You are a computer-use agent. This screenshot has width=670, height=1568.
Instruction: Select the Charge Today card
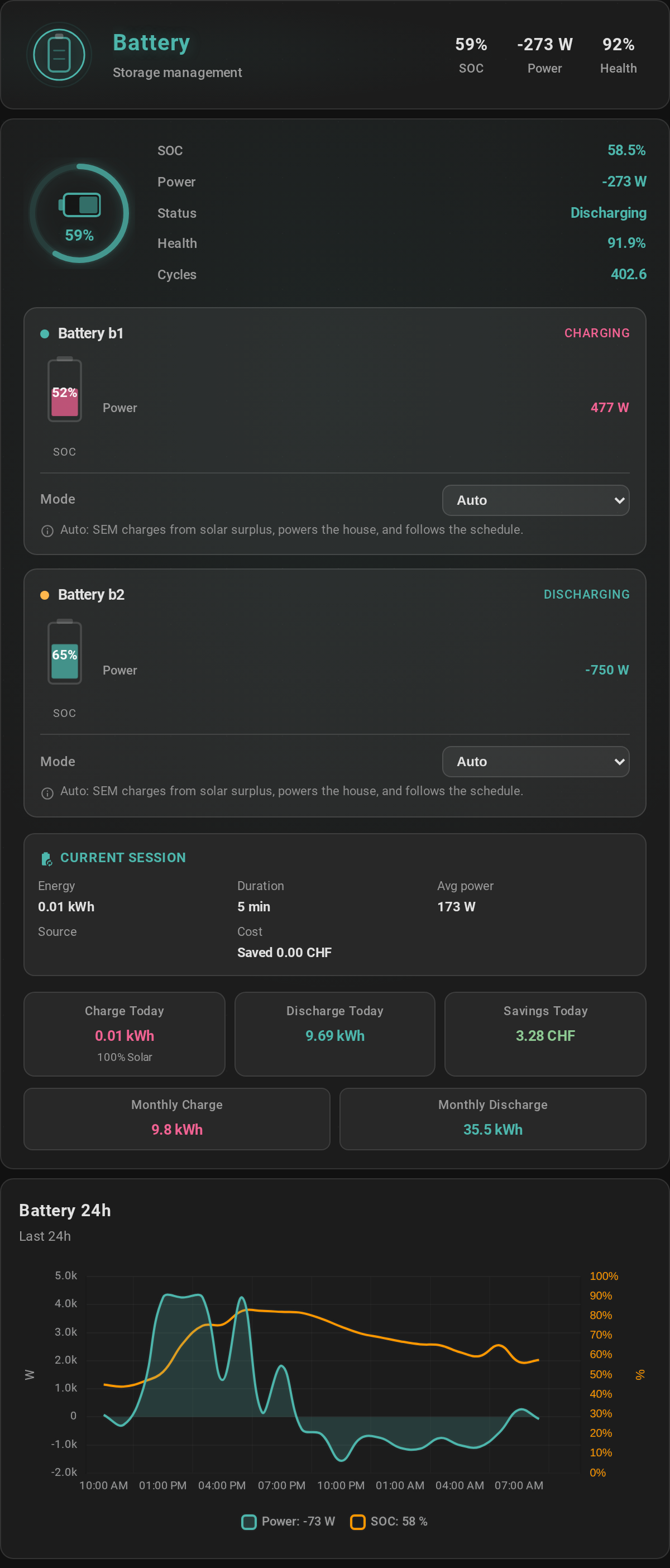click(124, 1034)
